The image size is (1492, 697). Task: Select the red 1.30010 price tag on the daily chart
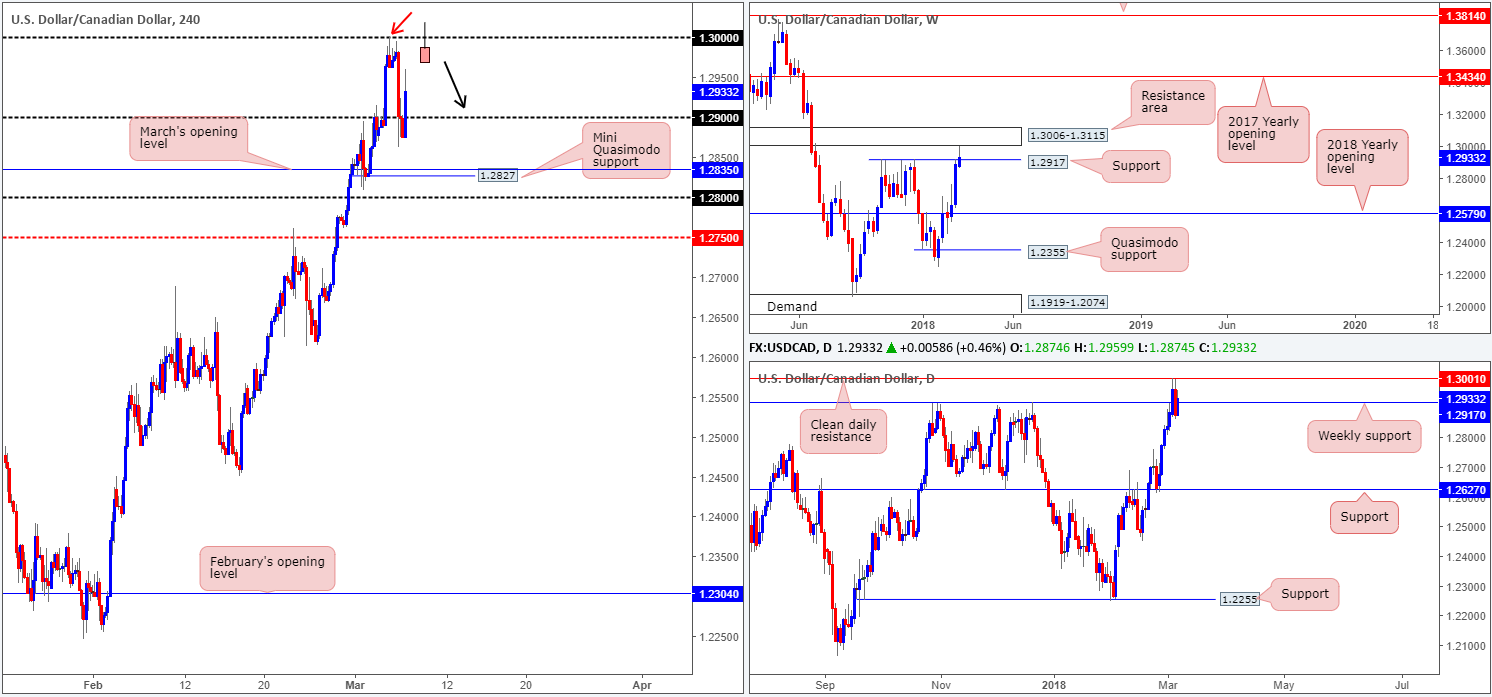[x=1465, y=379]
